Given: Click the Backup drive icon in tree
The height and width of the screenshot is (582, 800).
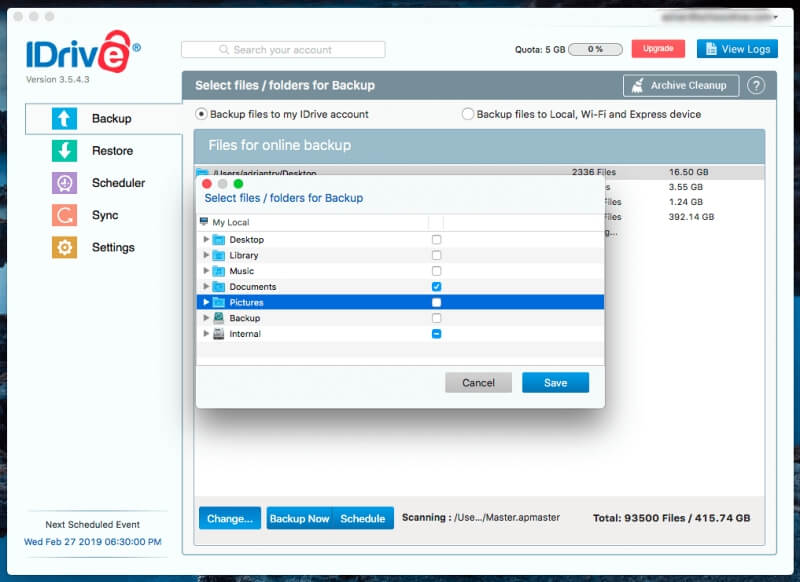Looking at the screenshot, I should pyautogui.click(x=218, y=318).
